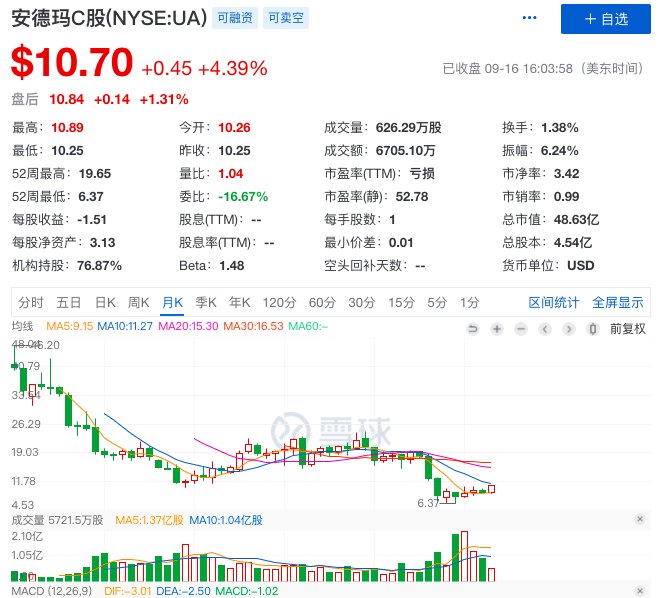This screenshot has width=672, height=598.
Task: Click the MA10:11.27 moving average label
Action: click(125, 326)
